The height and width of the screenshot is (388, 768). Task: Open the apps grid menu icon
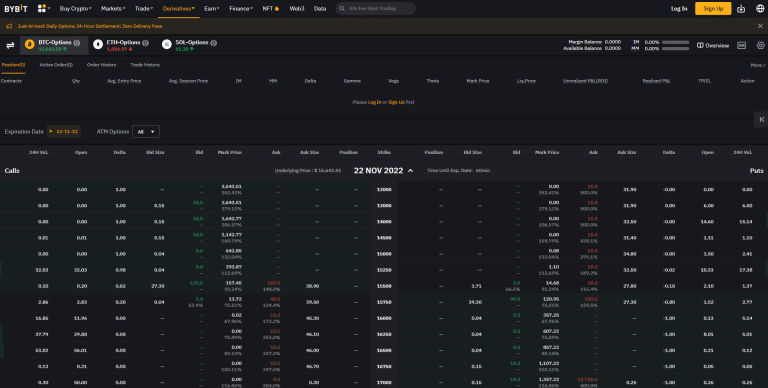(42, 8)
